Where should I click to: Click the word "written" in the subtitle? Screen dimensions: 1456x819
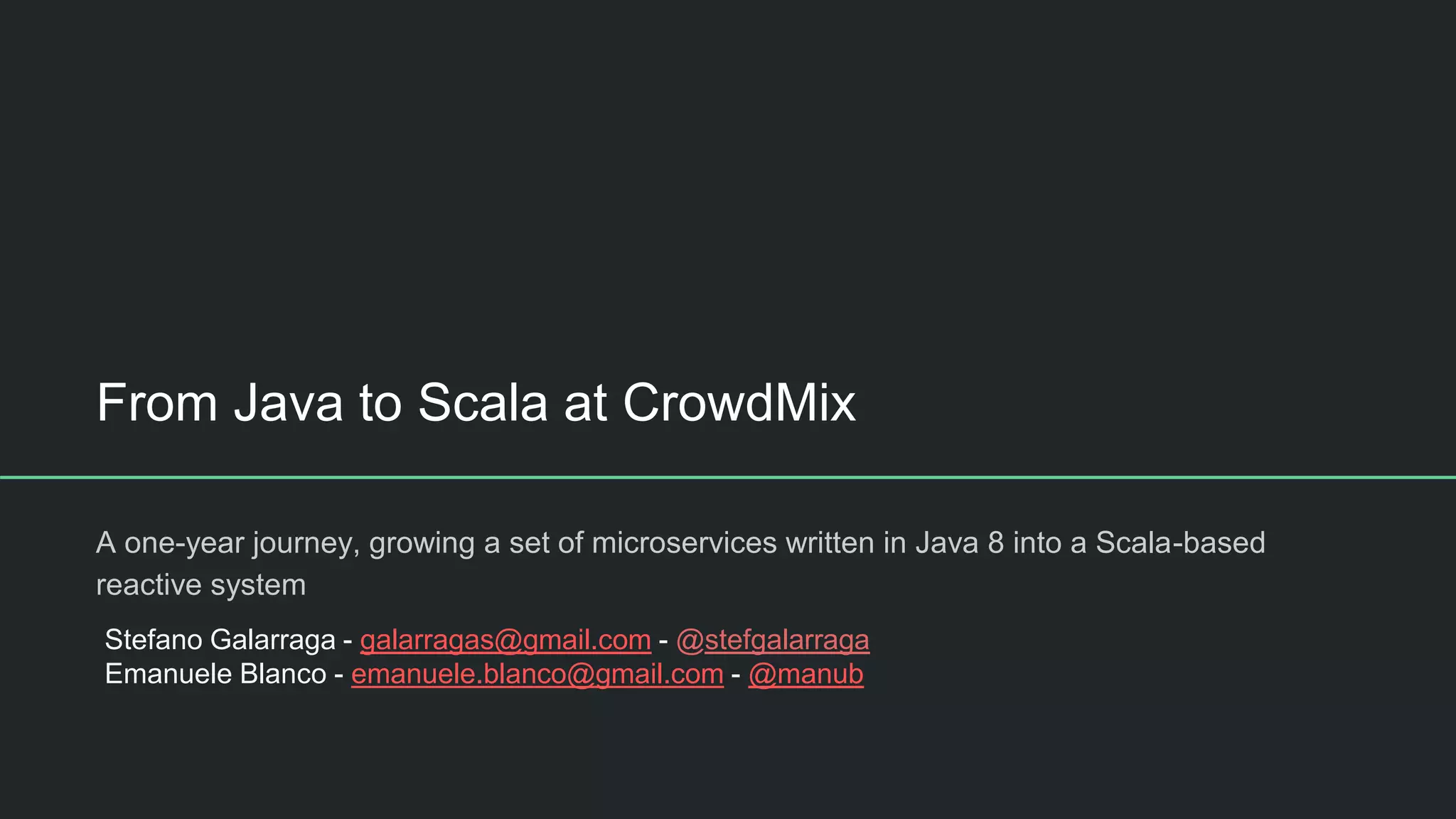pos(830,543)
